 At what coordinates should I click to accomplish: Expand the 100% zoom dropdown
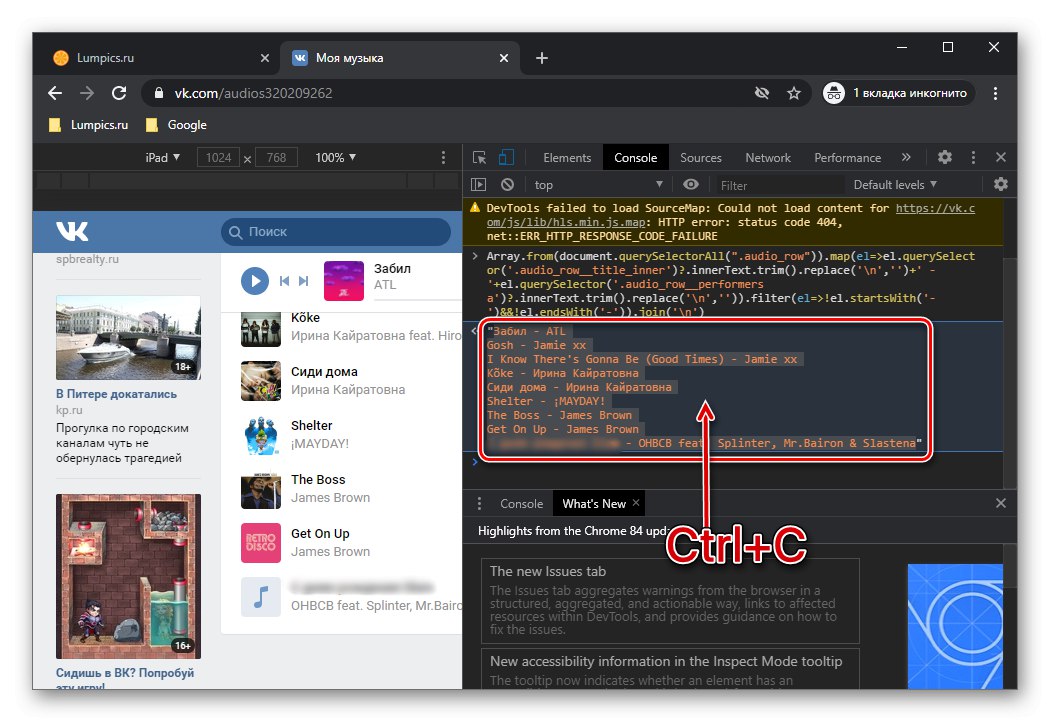pyautogui.click(x=335, y=157)
